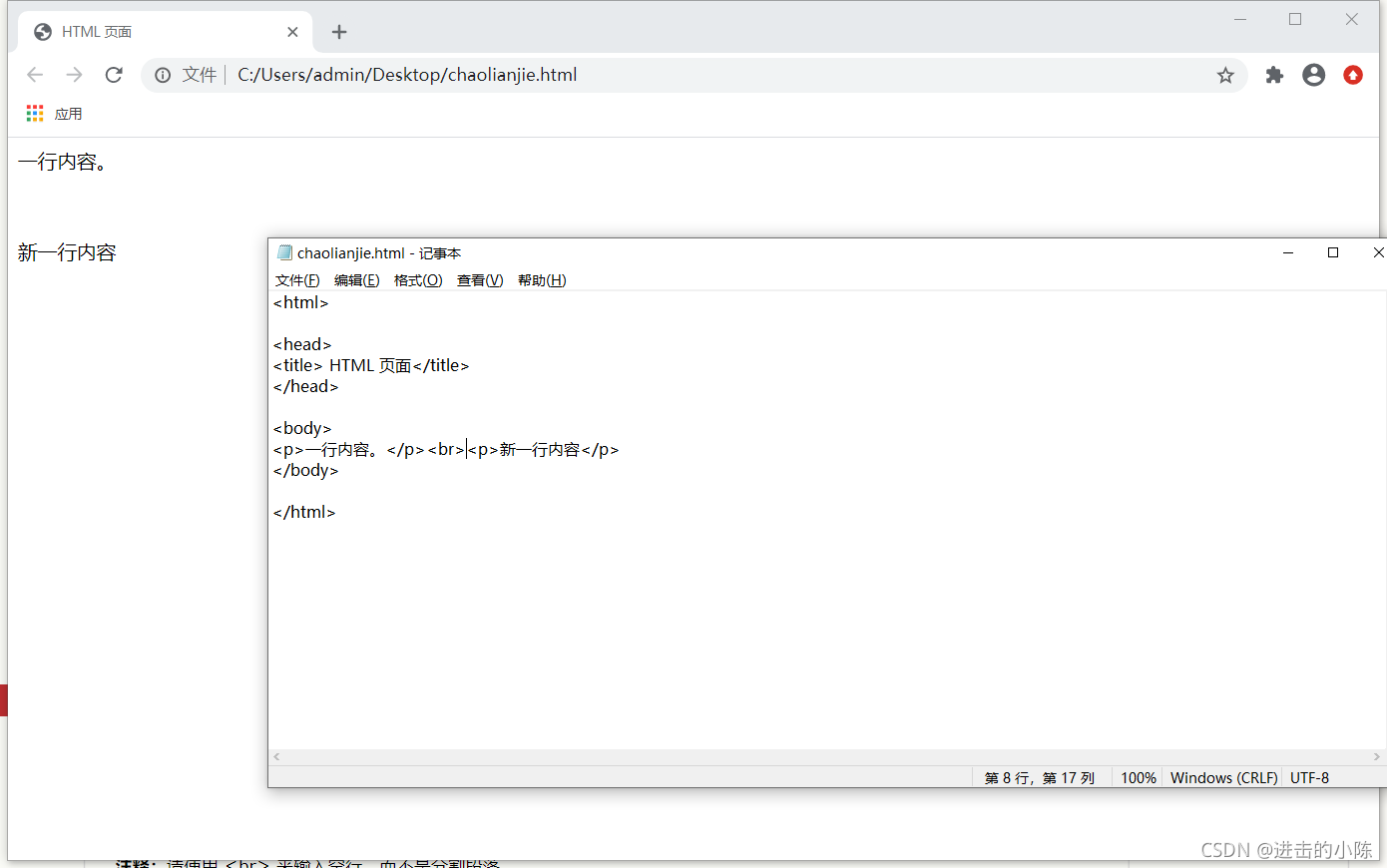Open the Apps grid shortcut in bookmarks bar
The height and width of the screenshot is (868, 1387).
[x=35, y=114]
